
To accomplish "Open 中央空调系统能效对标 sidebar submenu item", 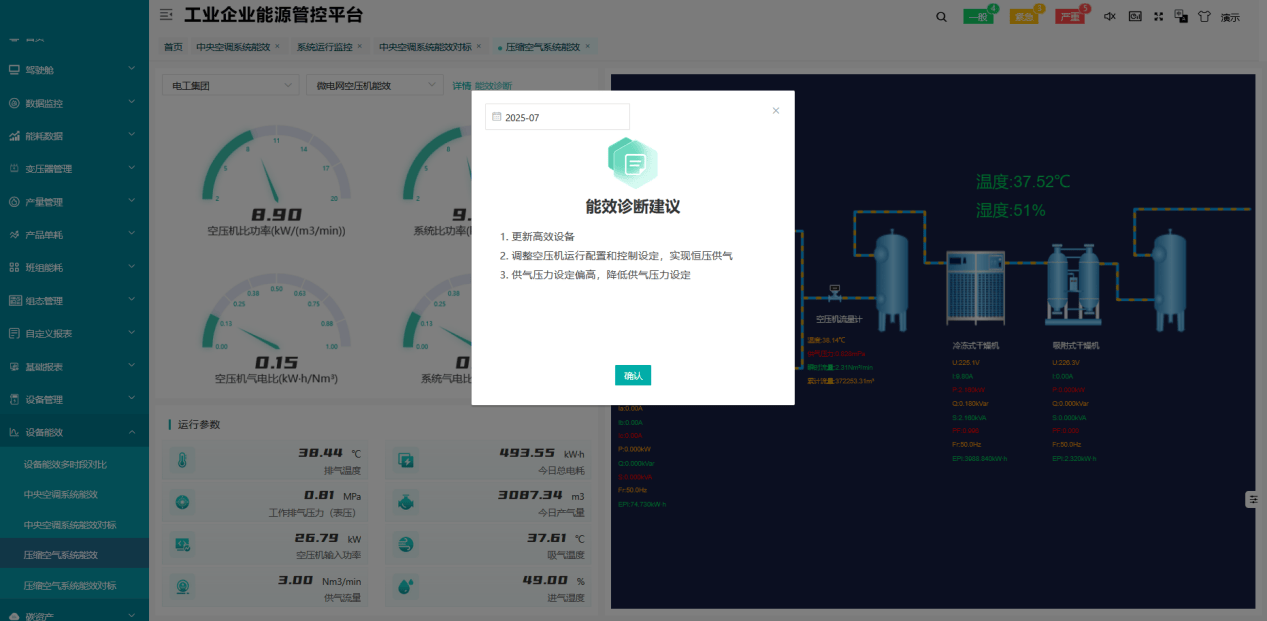I will pyautogui.click(x=74, y=525).
